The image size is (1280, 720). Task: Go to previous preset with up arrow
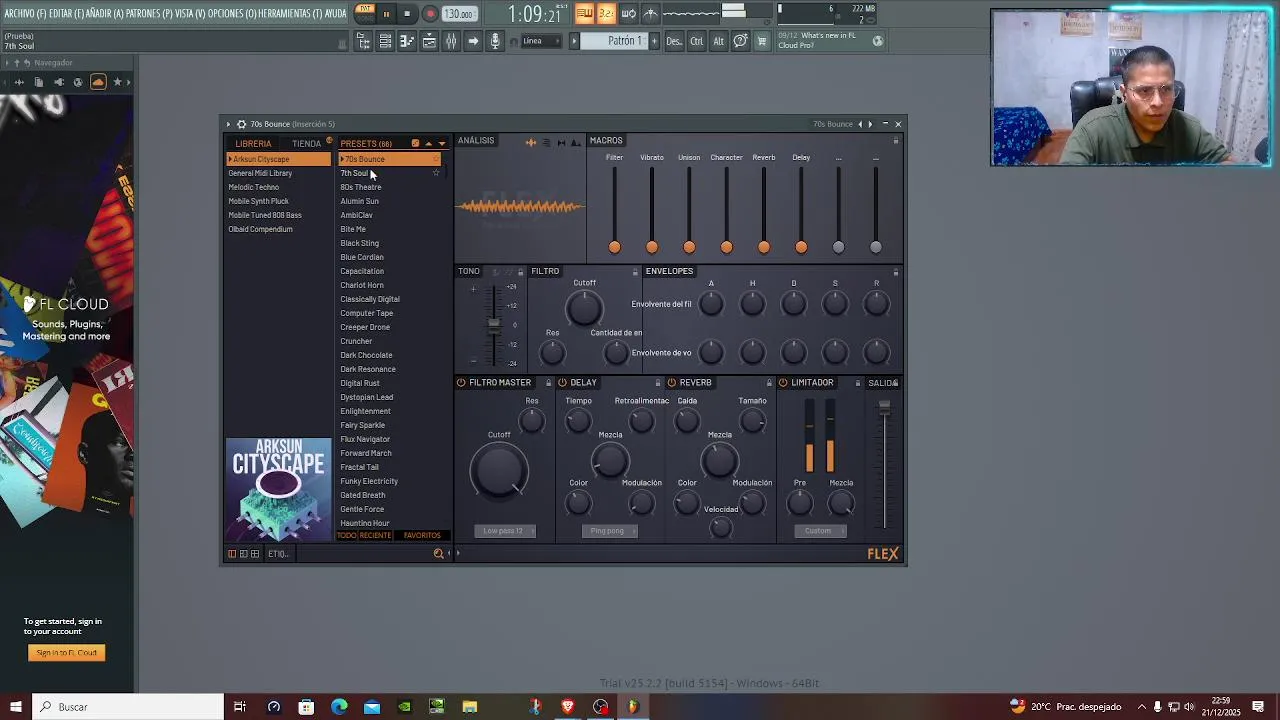pos(428,143)
